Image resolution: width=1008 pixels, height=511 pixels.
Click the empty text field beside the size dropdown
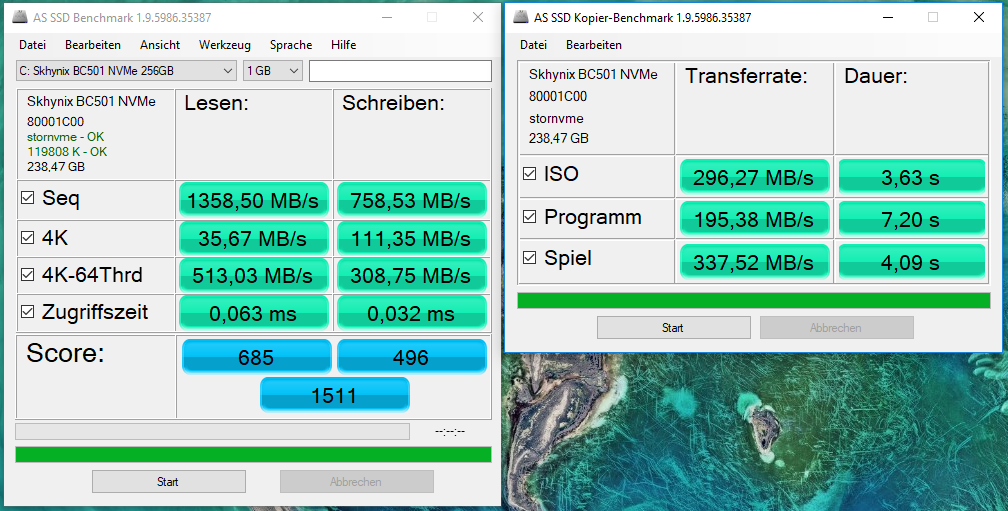[x=400, y=71]
